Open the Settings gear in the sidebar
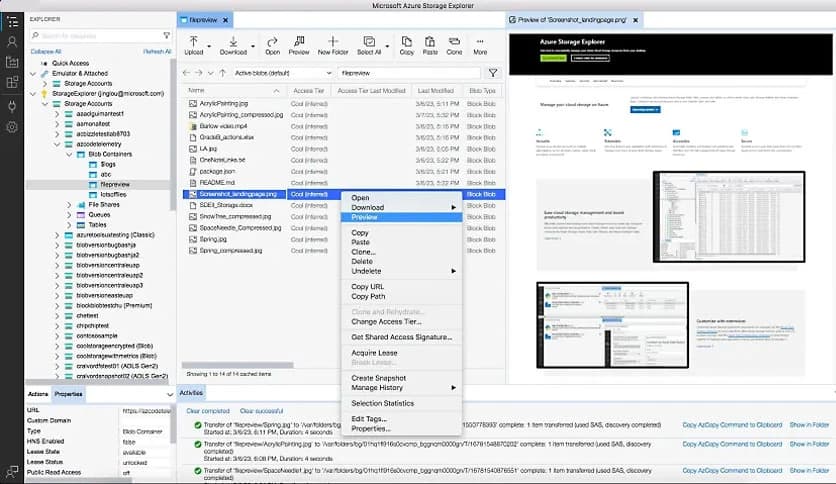836x484 pixels. coord(12,127)
